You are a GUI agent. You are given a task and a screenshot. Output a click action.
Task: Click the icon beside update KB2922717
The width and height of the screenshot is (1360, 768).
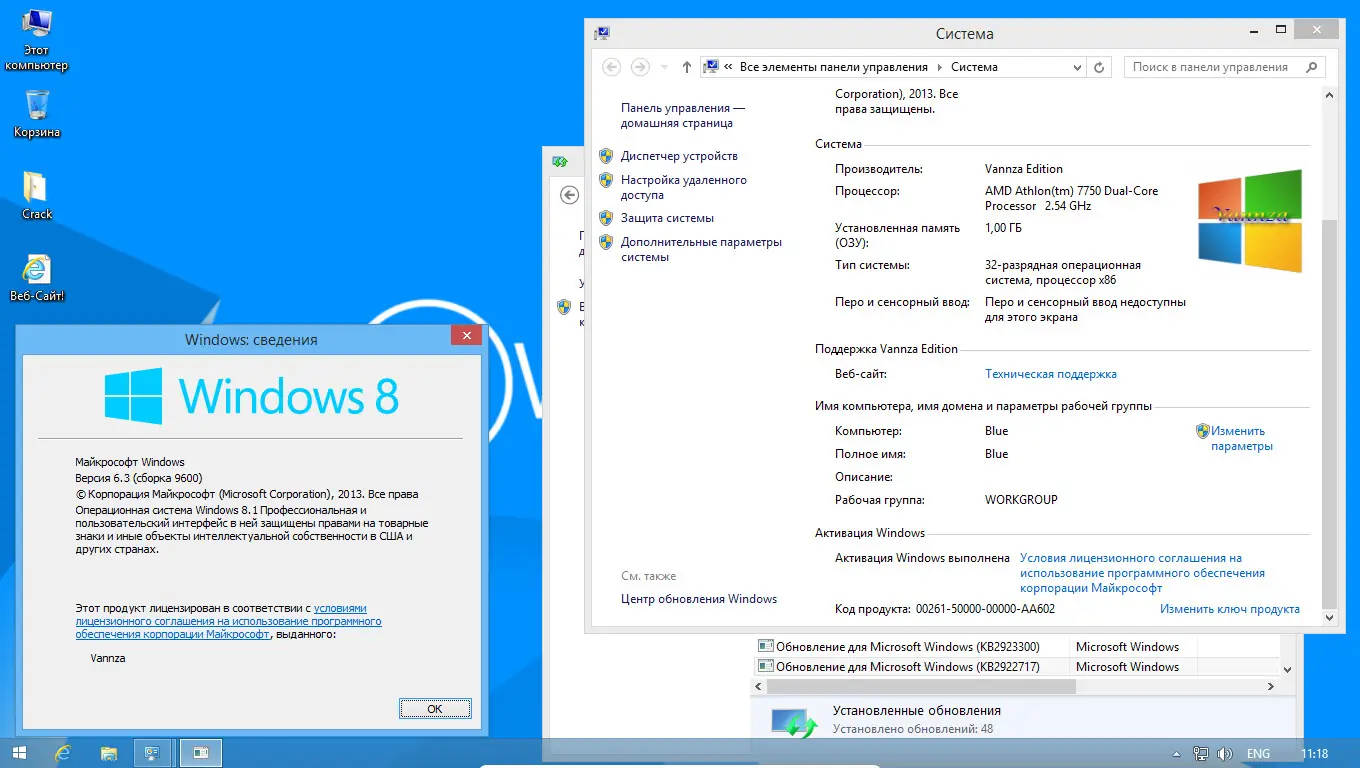(x=766, y=667)
